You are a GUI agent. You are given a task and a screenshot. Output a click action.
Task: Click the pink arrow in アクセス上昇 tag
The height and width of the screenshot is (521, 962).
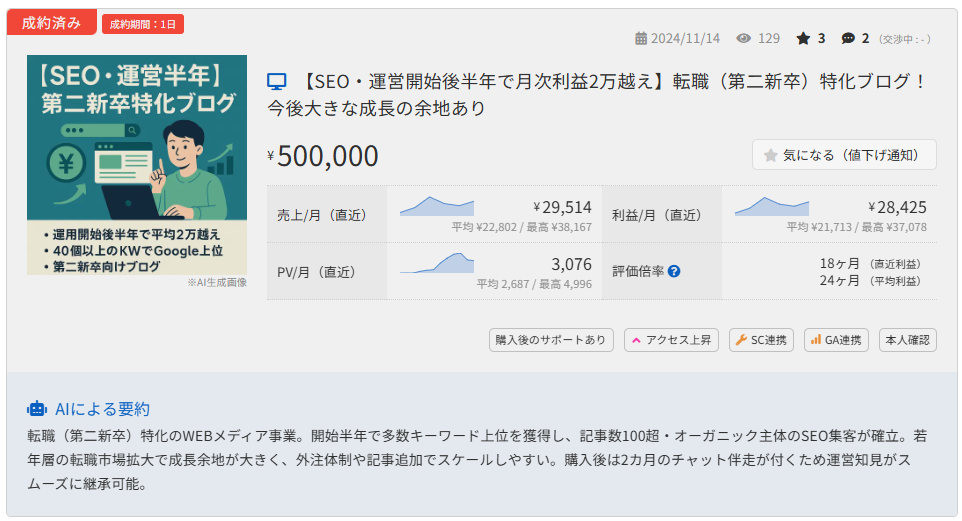pos(636,340)
